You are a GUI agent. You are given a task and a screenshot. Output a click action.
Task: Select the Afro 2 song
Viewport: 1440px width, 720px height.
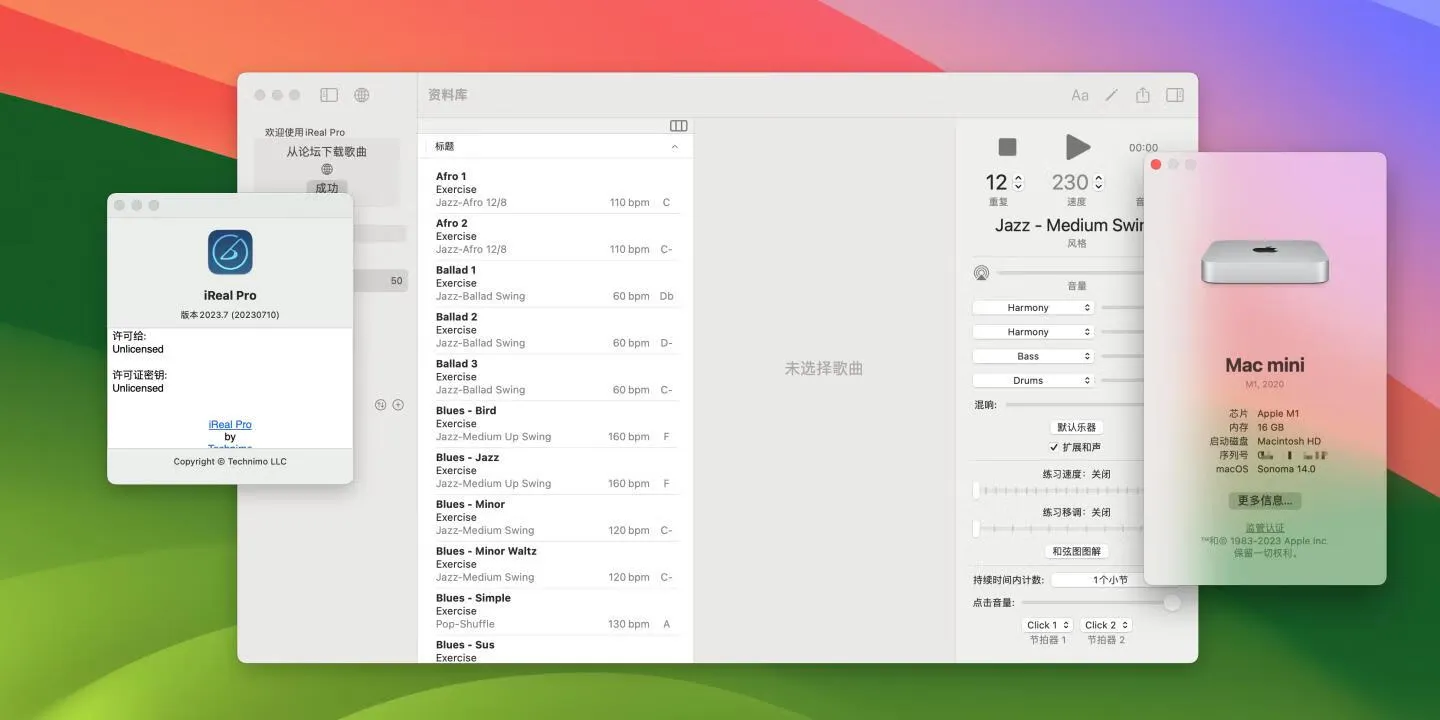[x=554, y=236]
